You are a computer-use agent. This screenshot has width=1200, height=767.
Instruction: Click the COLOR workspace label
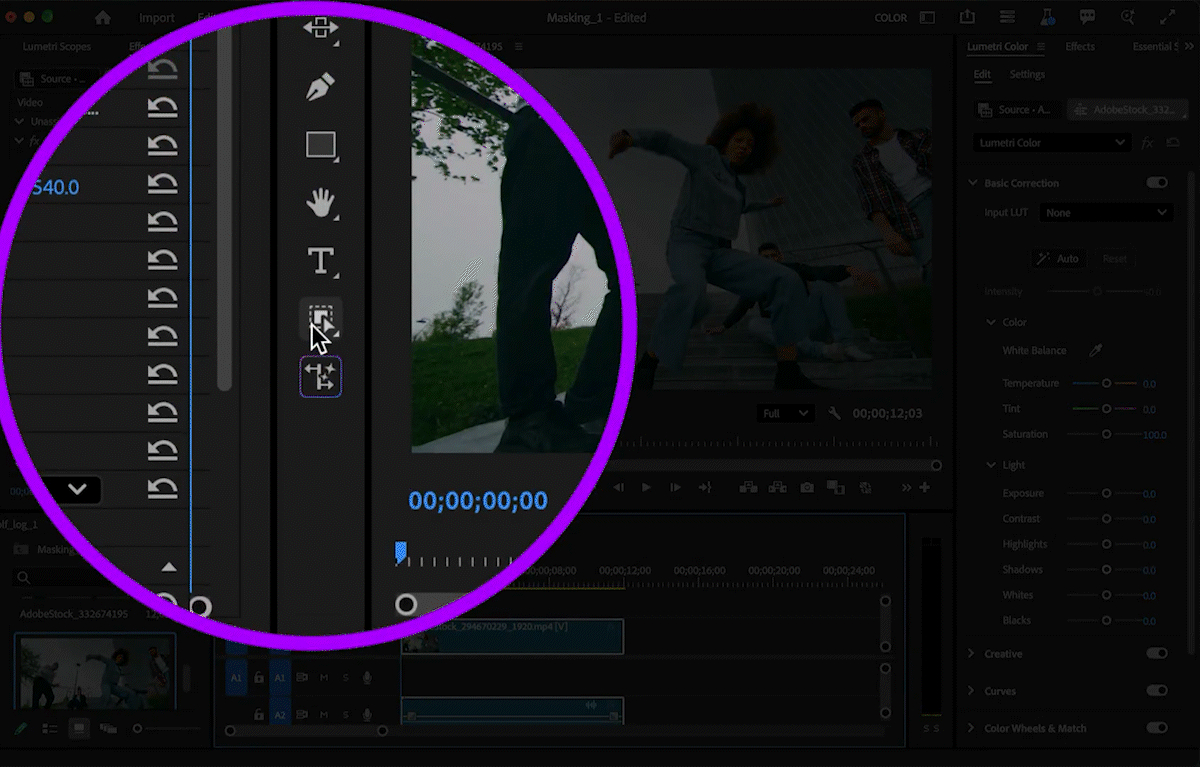pyautogui.click(x=891, y=18)
